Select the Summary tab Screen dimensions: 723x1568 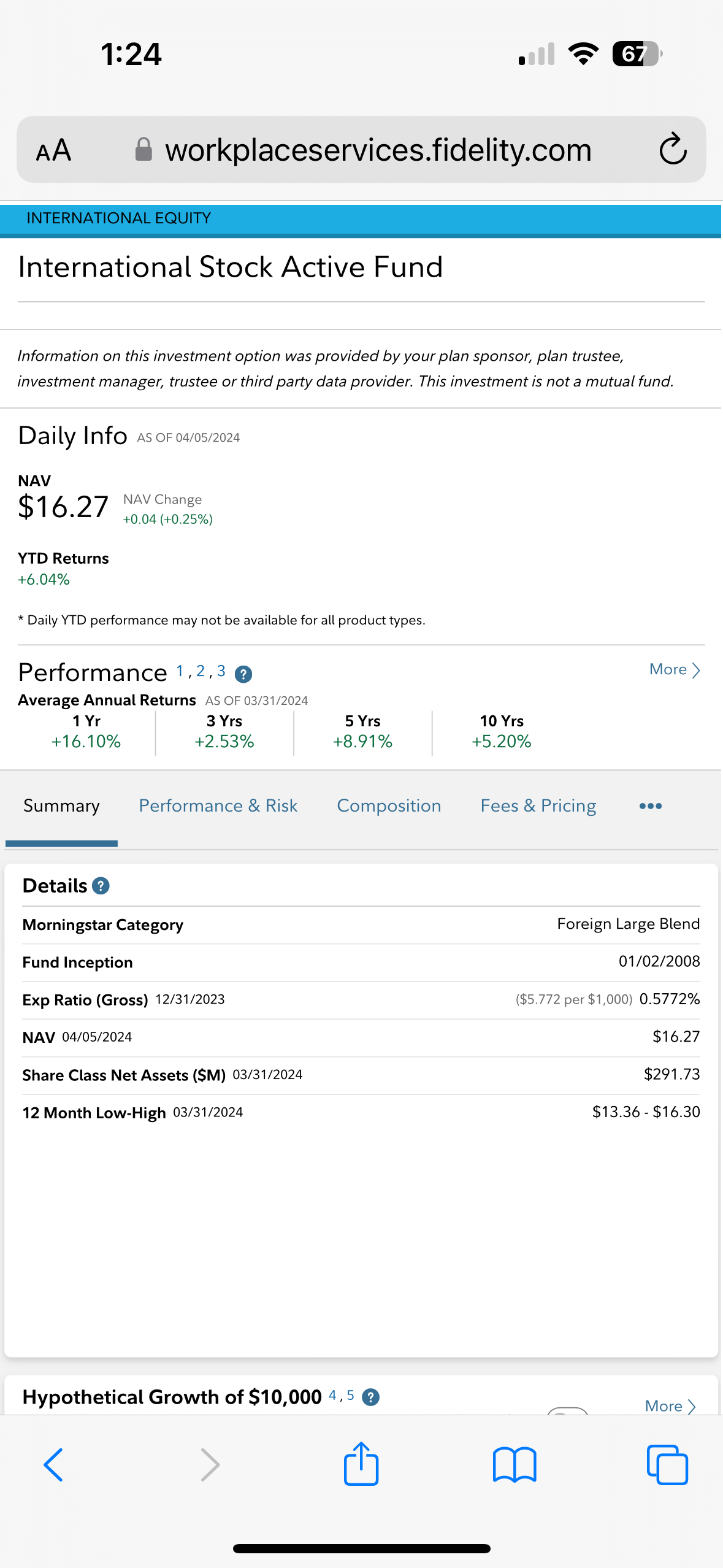click(x=61, y=806)
